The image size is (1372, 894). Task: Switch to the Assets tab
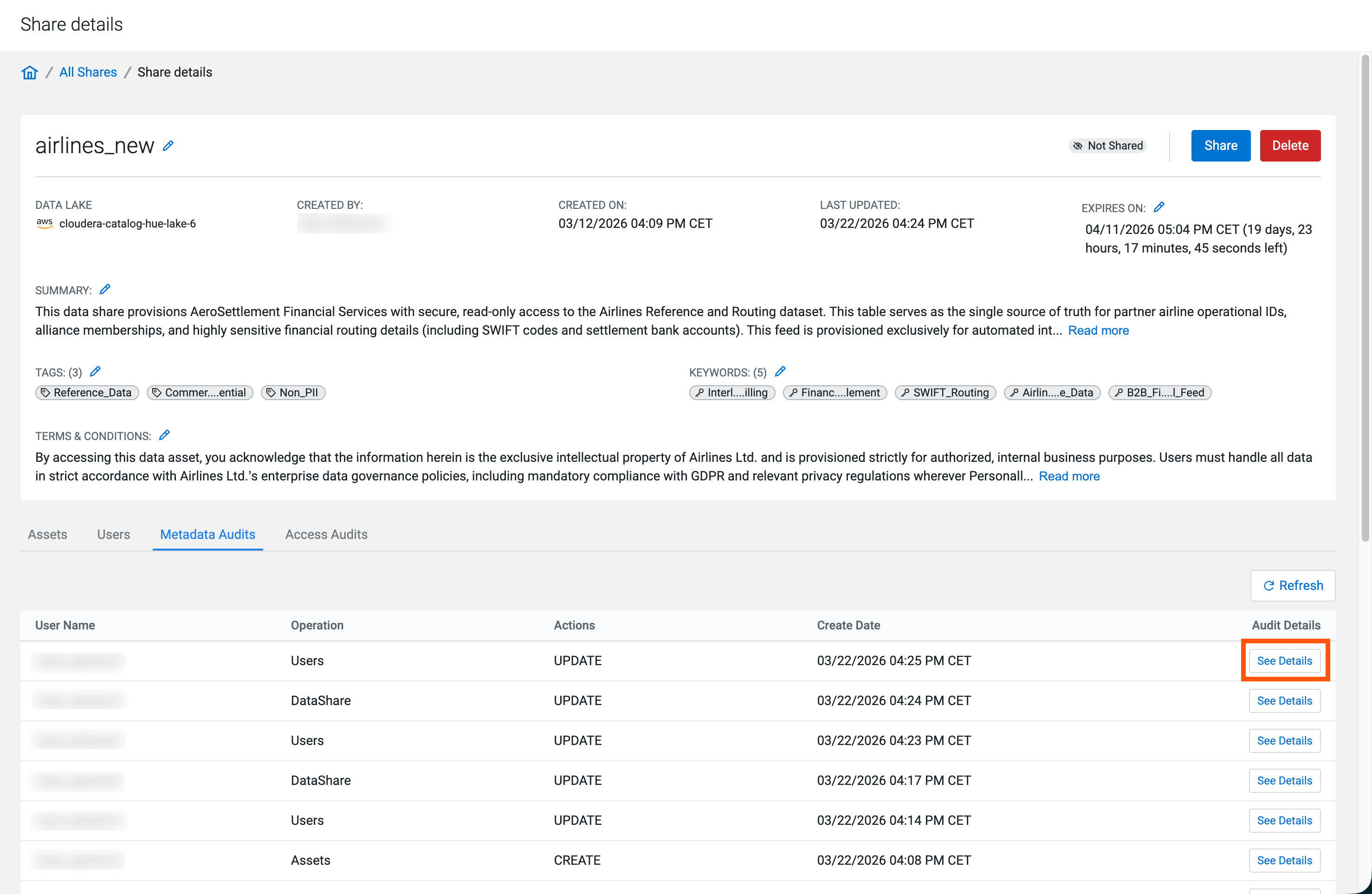coord(47,534)
